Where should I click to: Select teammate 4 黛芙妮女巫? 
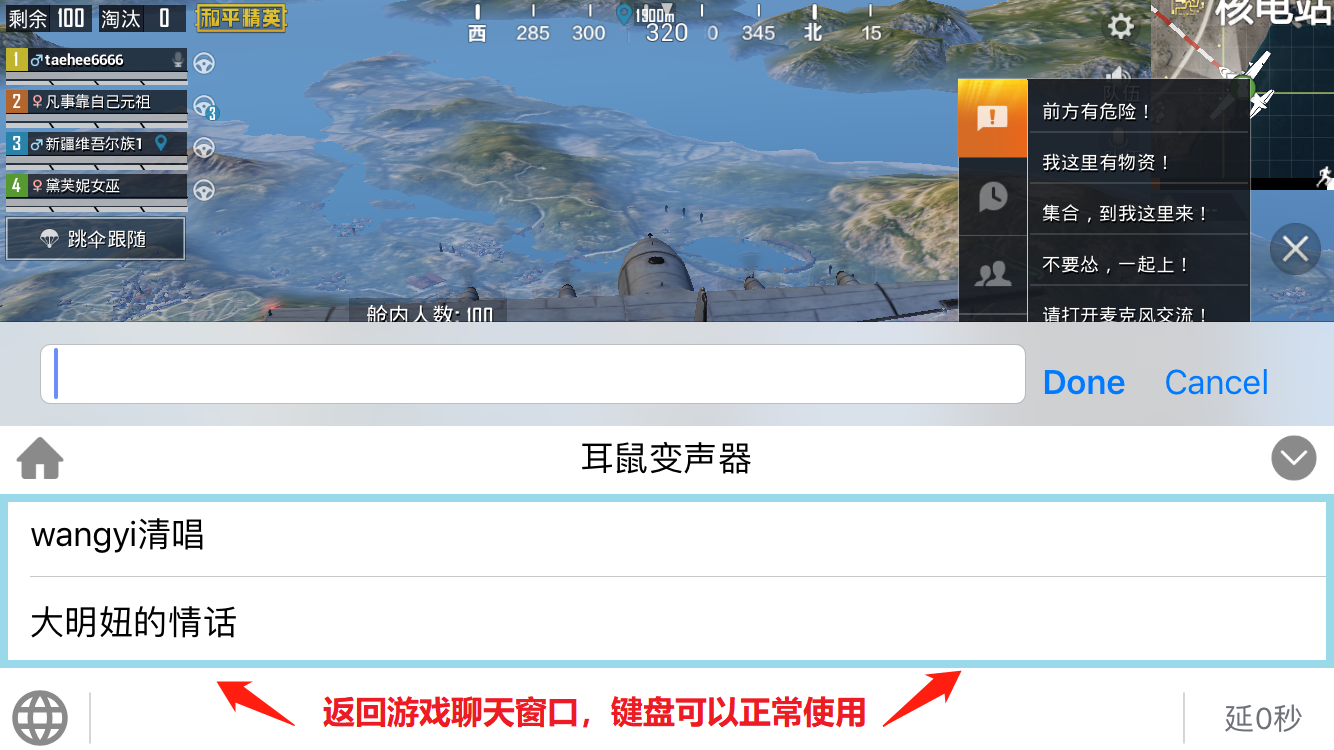click(x=97, y=186)
